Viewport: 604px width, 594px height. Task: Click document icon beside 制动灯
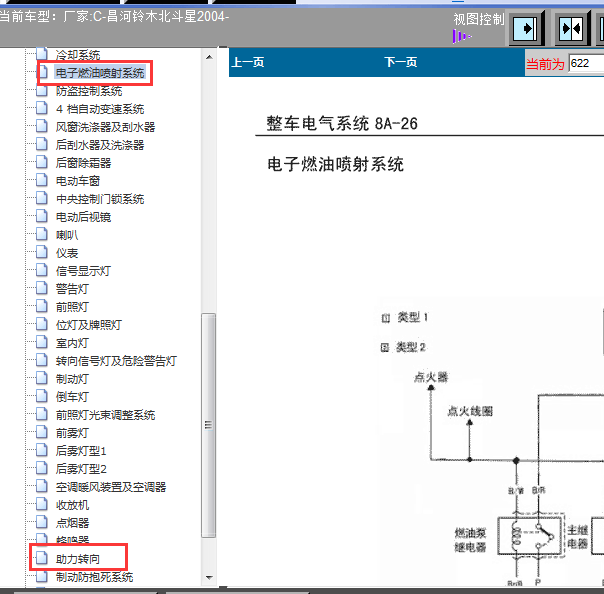point(42,378)
